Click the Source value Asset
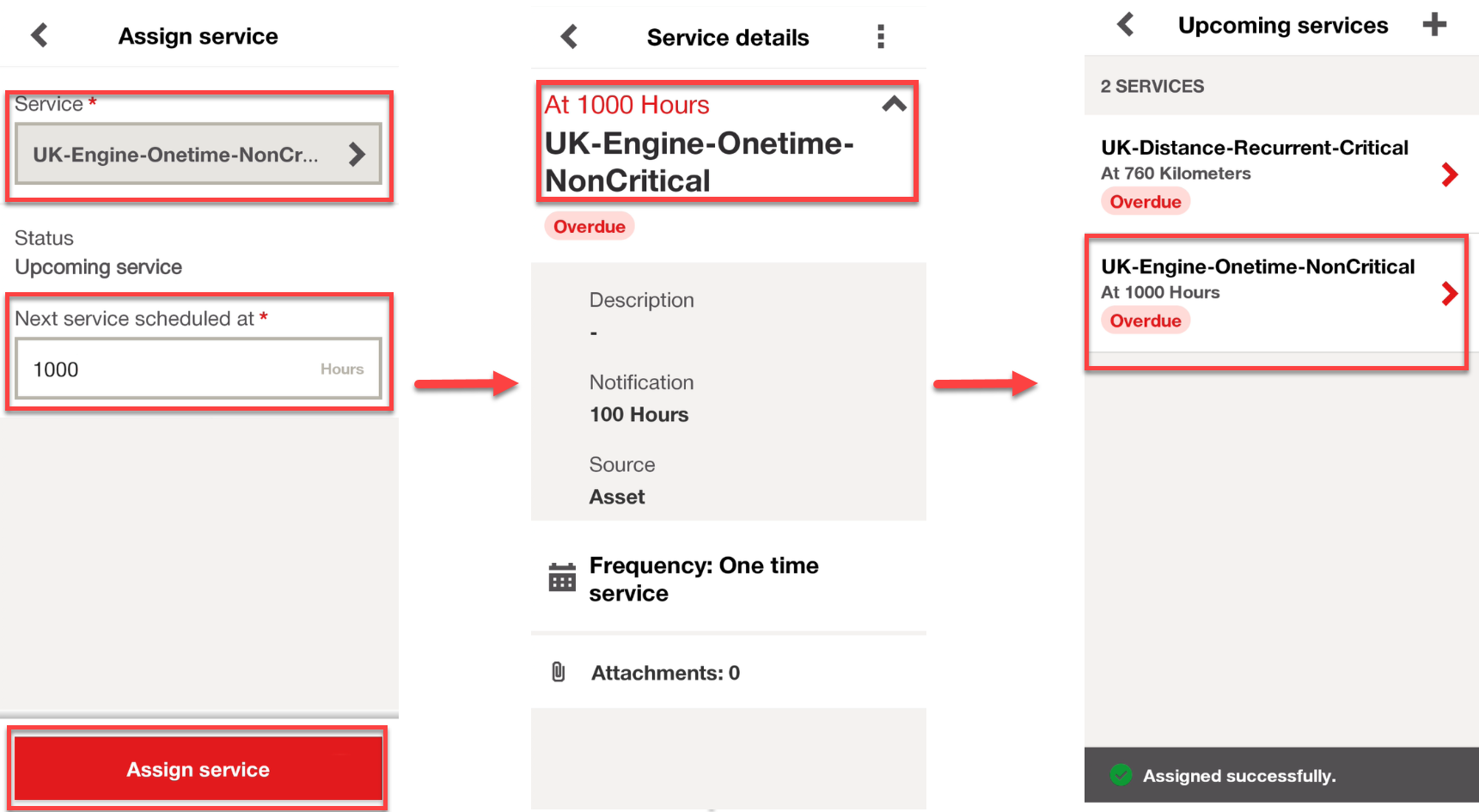Screen dimensions: 1479x812 (617, 497)
